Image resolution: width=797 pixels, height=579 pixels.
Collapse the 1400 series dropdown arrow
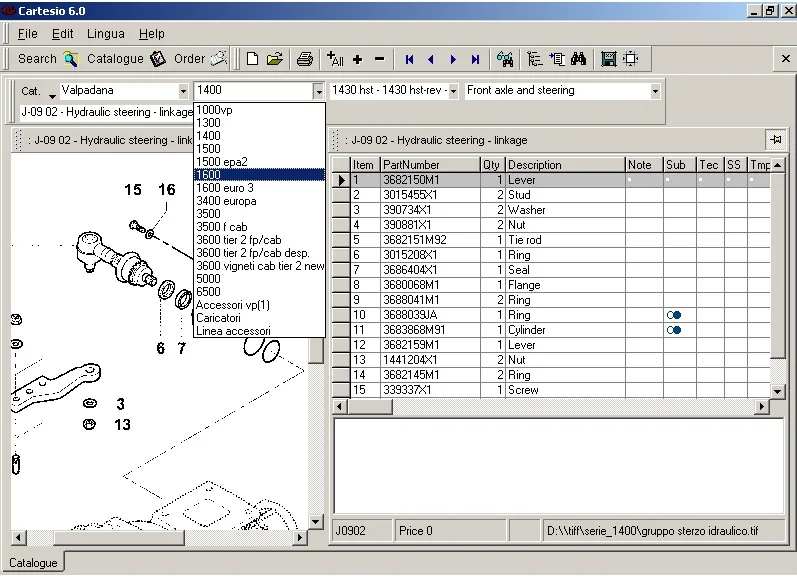click(319, 92)
